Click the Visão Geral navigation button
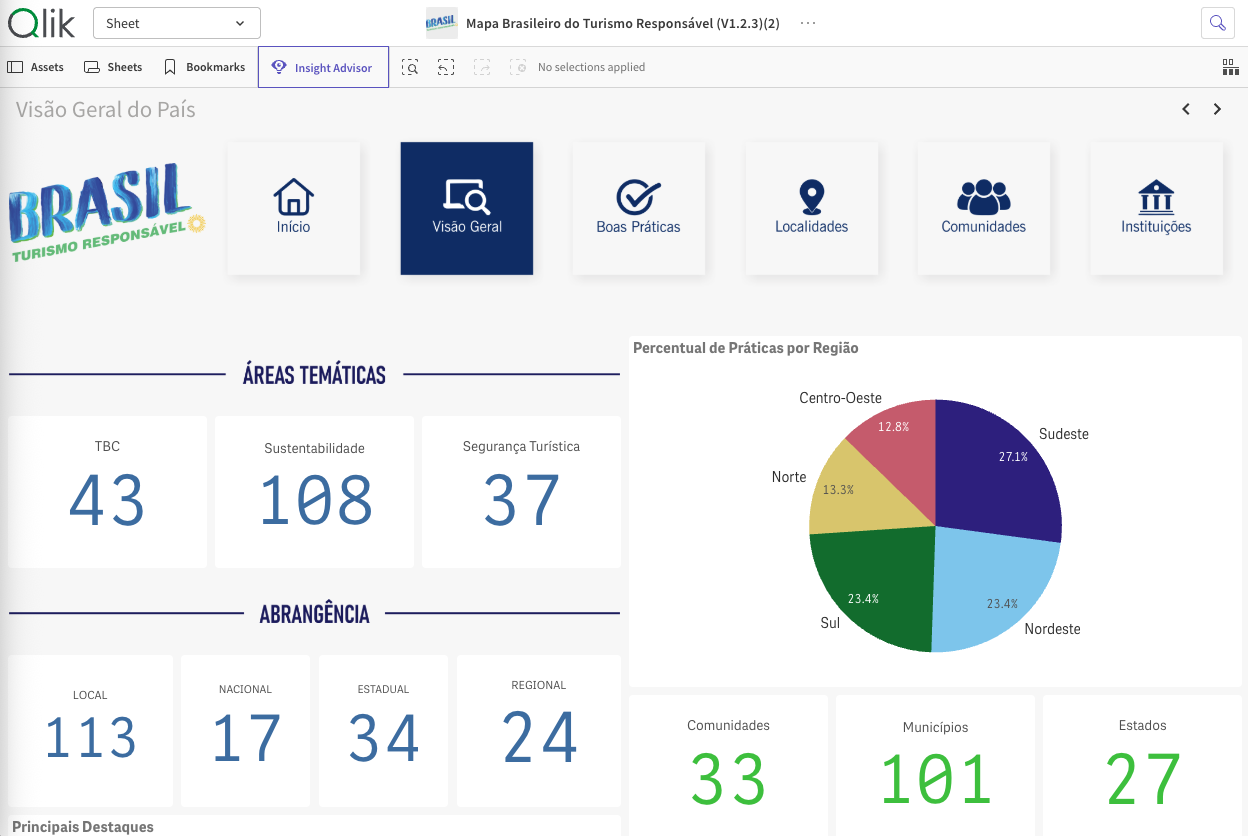Viewport: 1248px width, 836px height. point(467,208)
